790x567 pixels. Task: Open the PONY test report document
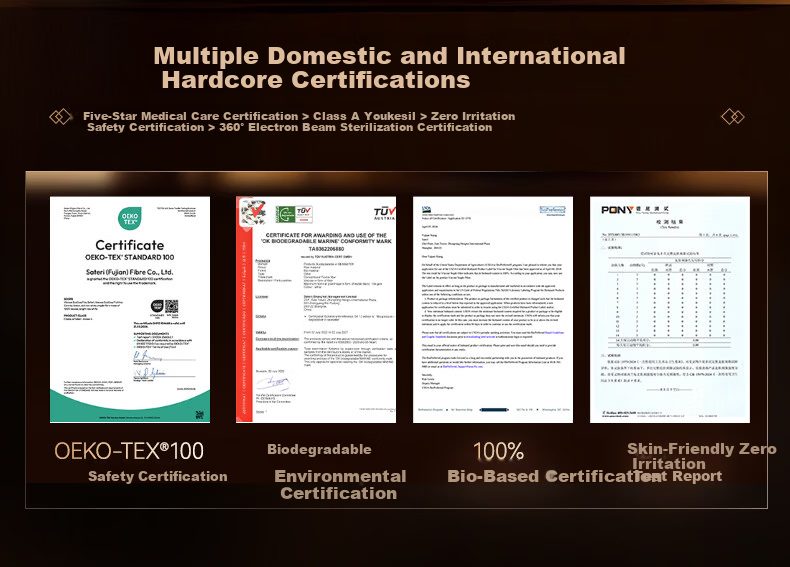tap(670, 309)
